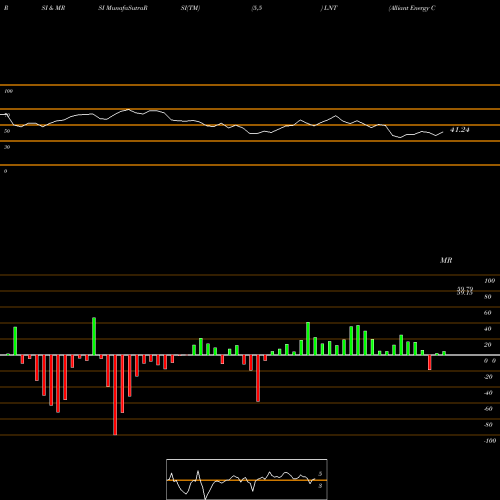Click the "-60" label on MR axis
This screenshot has width=500, height=500.
tap(488, 409)
